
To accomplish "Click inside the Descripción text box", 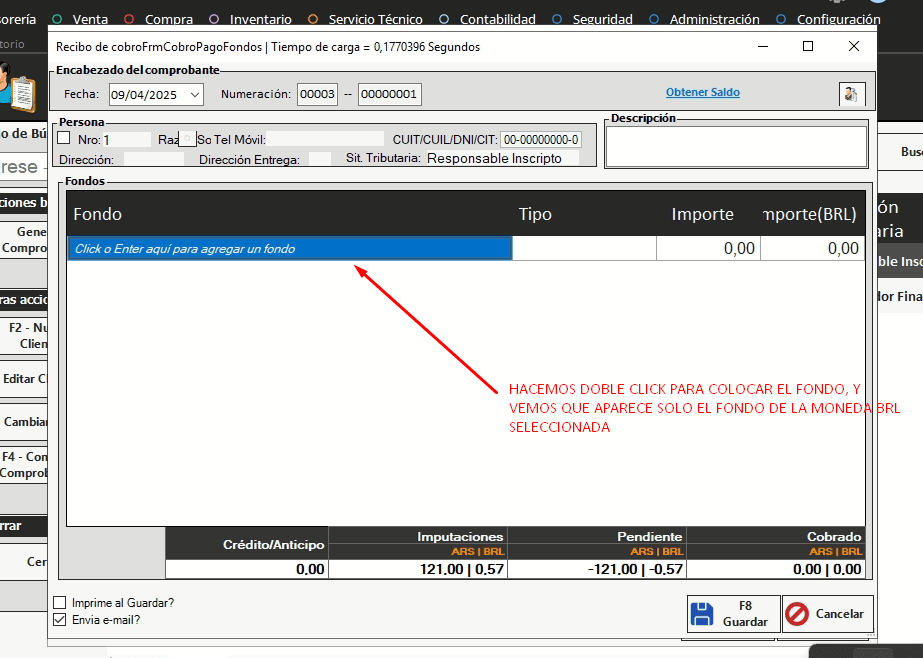I will coord(736,147).
